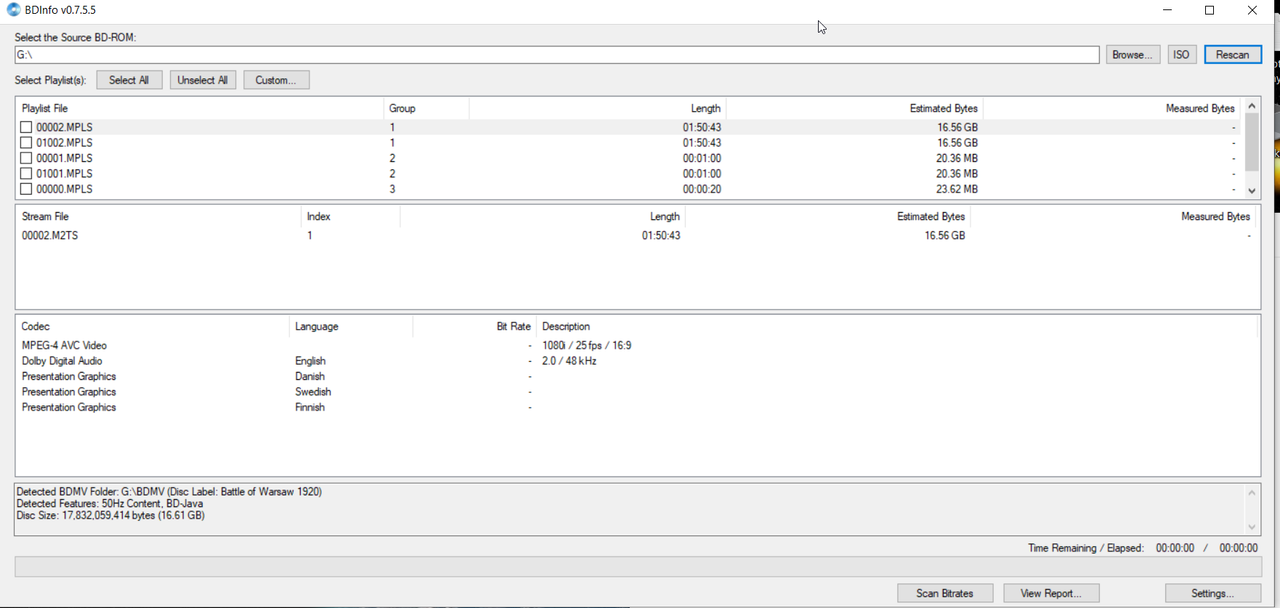Image resolution: width=1280 pixels, height=608 pixels.
Task: Click the source BD-ROM path field
Action: point(557,55)
